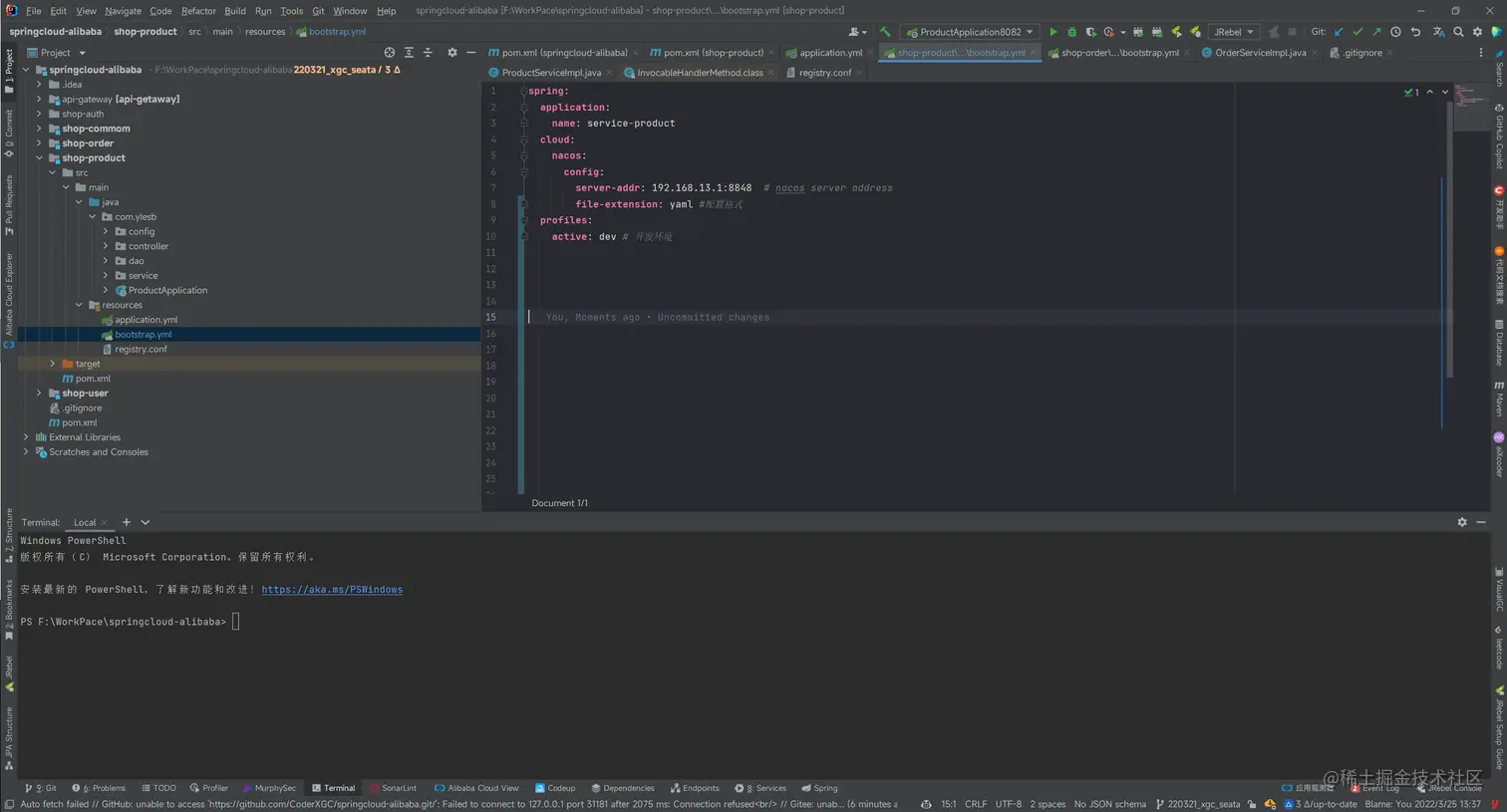Hide the terminal panel with minus icon

coord(1481,522)
